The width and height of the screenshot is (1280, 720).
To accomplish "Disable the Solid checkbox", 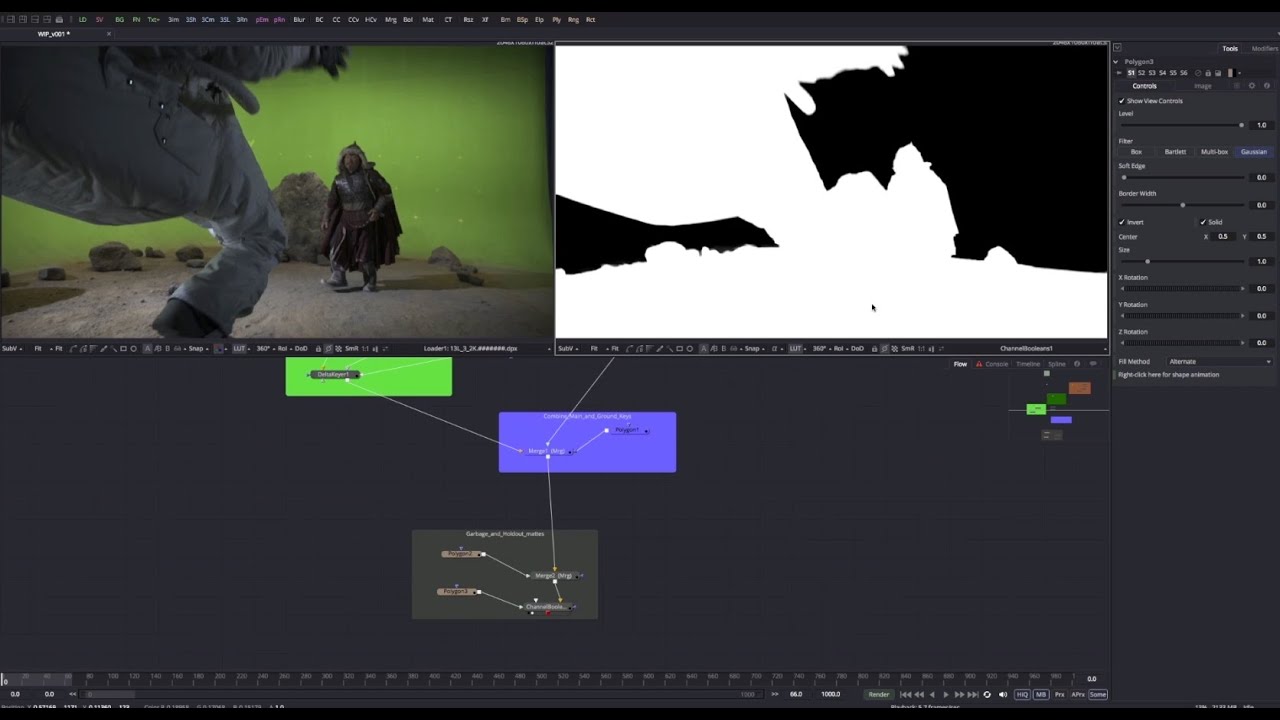I will click(x=1203, y=222).
